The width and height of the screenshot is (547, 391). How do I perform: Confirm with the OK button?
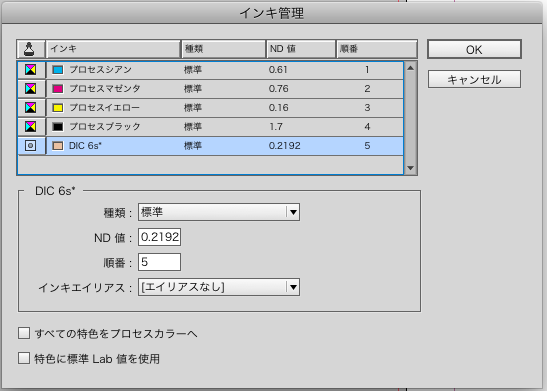[x=474, y=50]
